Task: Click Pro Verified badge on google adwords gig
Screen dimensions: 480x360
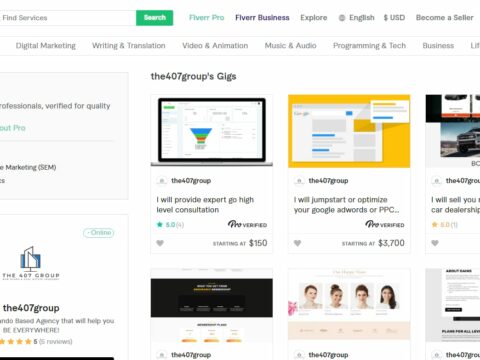Action: click(x=385, y=224)
